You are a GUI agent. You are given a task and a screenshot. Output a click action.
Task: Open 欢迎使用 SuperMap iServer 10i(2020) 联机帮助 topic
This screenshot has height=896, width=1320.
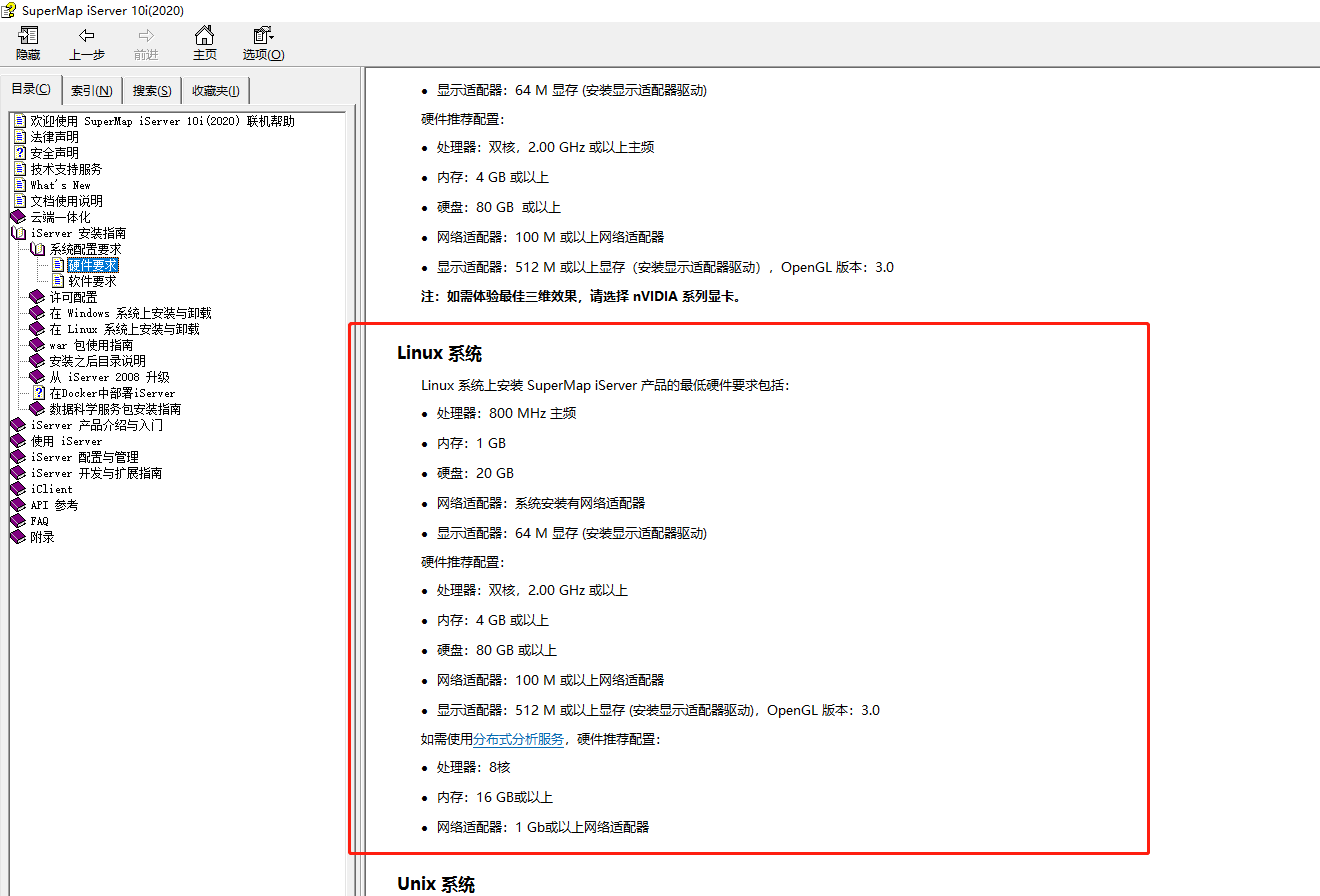point(162,121)
